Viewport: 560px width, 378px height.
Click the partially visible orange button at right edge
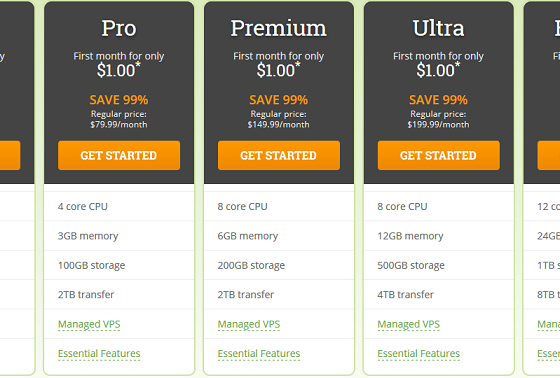click(x=549, y=155)
